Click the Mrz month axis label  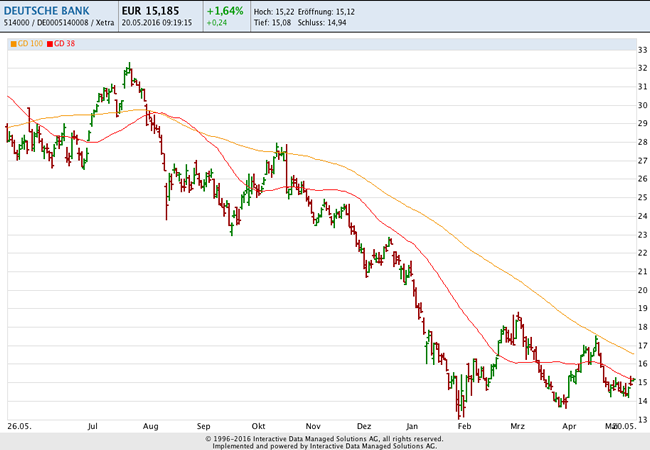(517, 426)
